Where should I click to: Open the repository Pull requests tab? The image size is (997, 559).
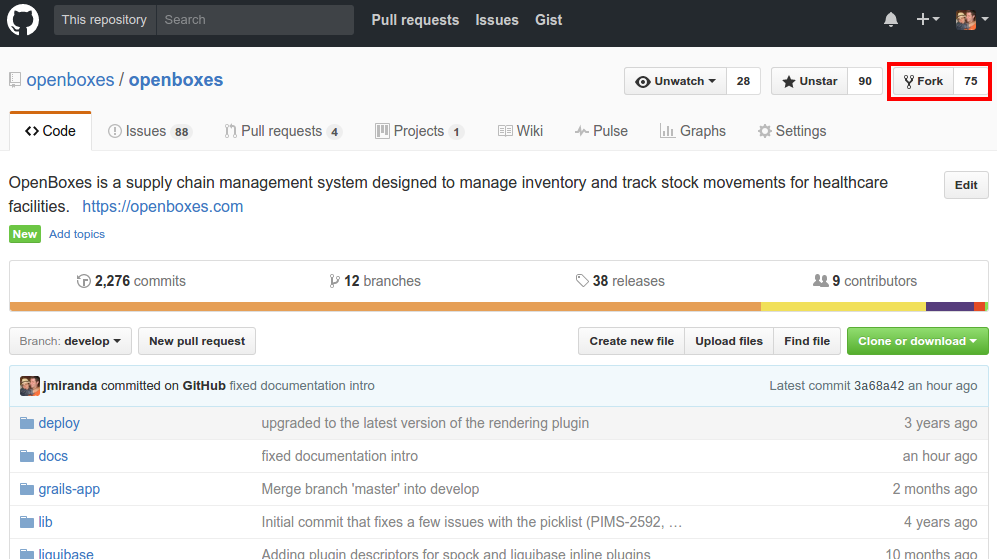[x=283, y=131]
